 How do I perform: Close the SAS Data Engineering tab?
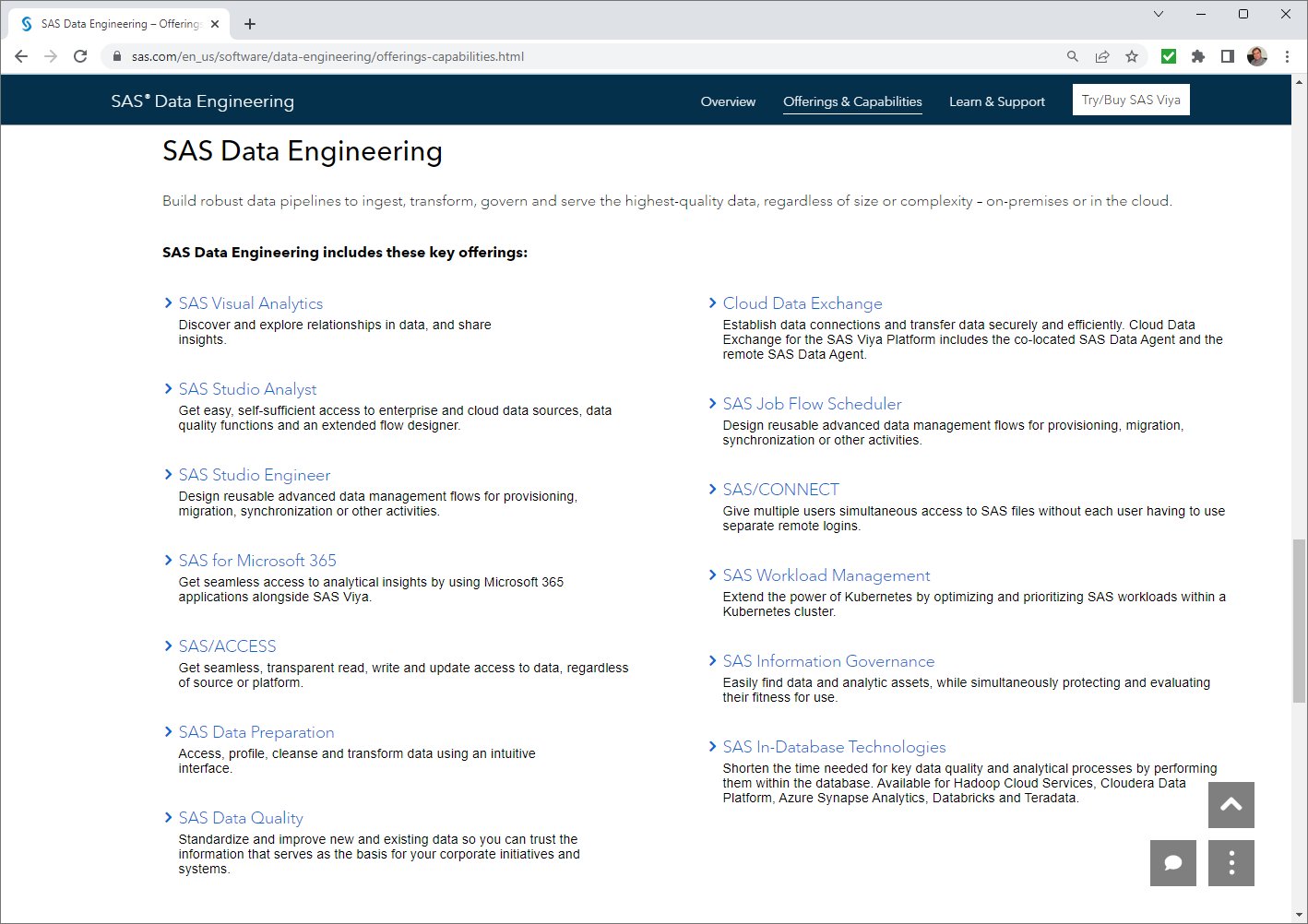216,24
